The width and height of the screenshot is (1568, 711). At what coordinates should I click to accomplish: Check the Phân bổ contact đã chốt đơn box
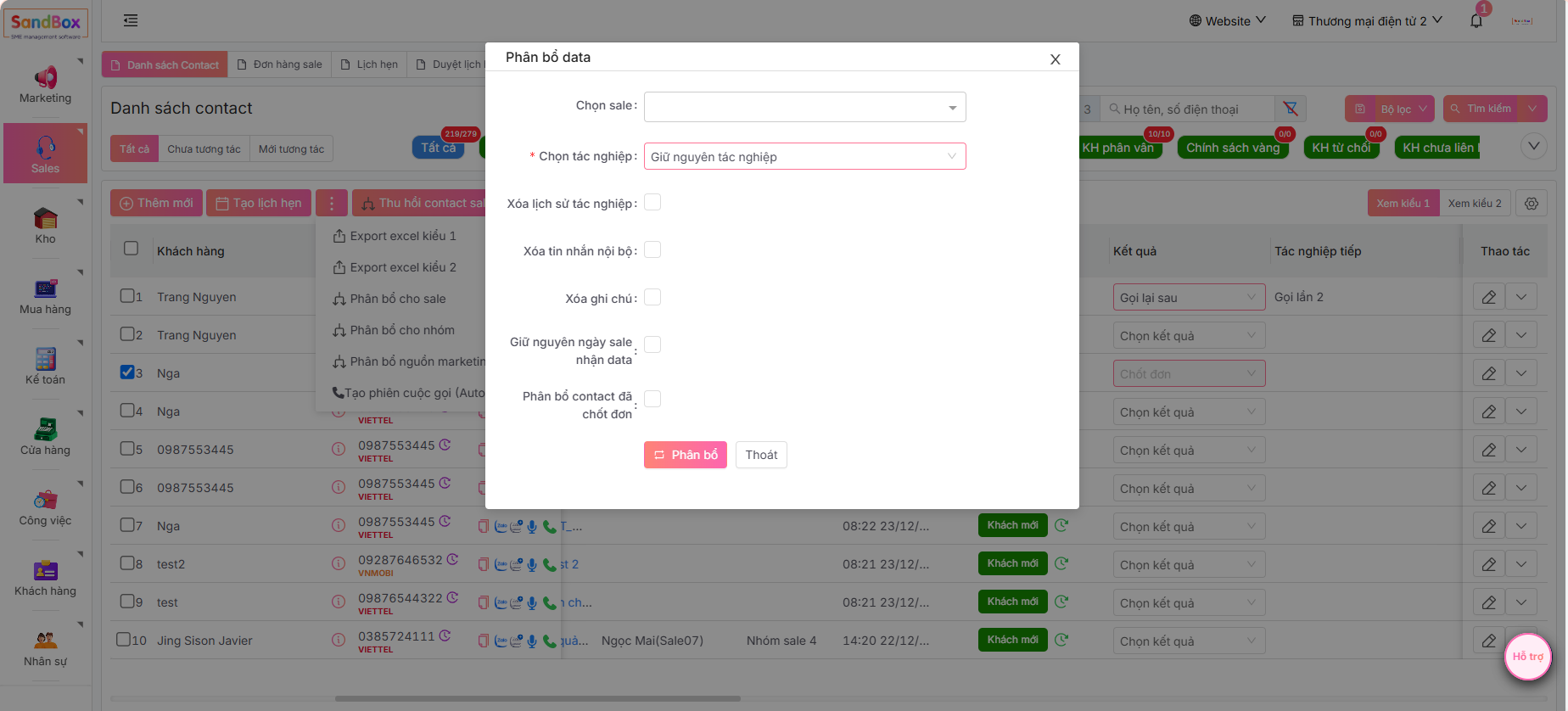[x=652, y=399]
